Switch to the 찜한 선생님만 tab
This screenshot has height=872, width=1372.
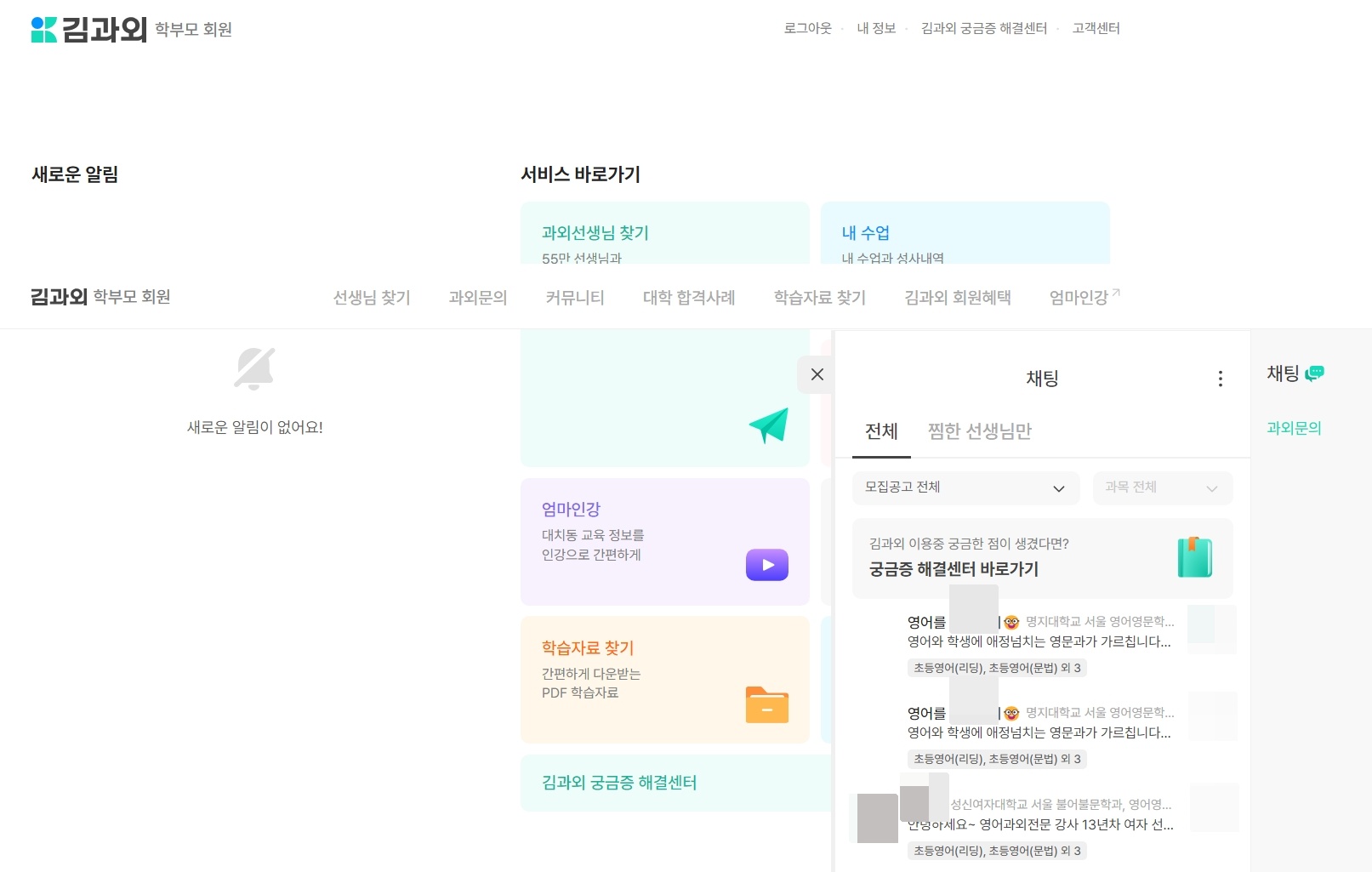979,431
